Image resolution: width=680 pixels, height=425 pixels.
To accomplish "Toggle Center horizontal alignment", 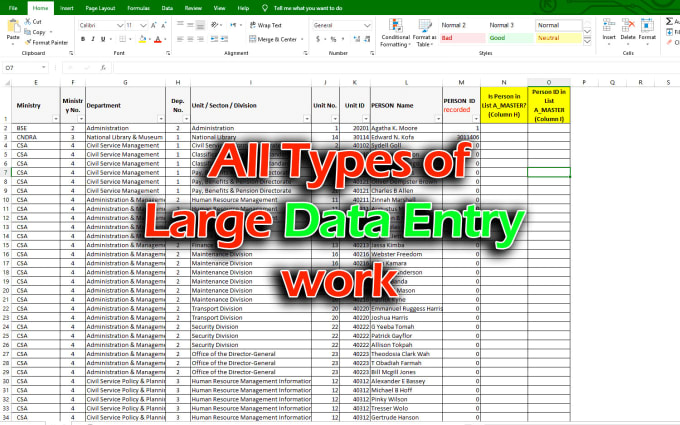I will coord(190,39).
